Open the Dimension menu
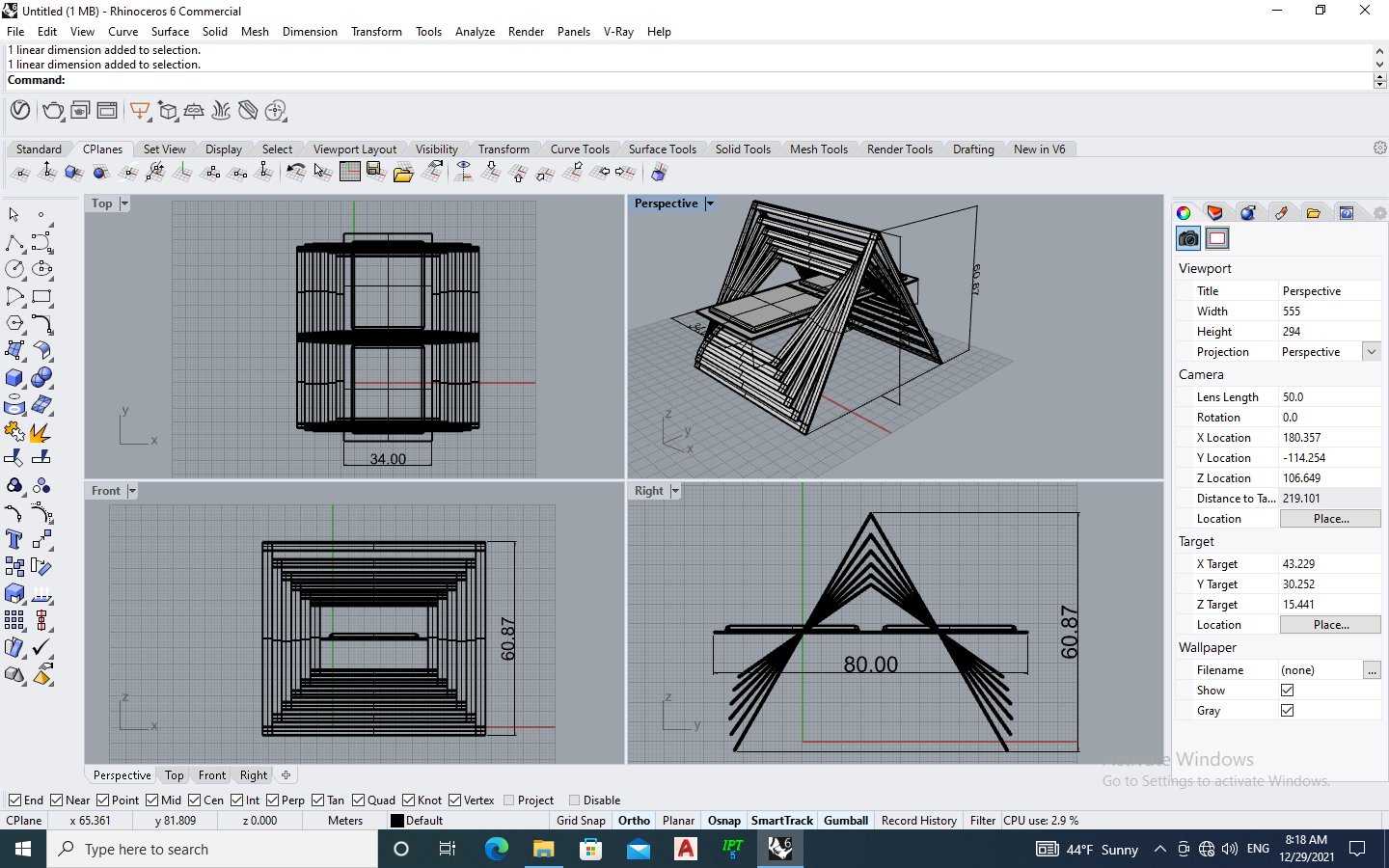Image resolution: width=1389 pixels, height=868 pixels. coord(310,32)
